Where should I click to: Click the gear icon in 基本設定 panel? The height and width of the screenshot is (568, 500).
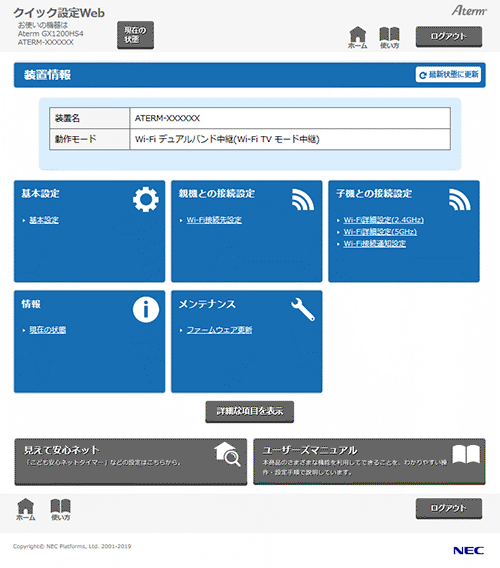tap(146, 200)
